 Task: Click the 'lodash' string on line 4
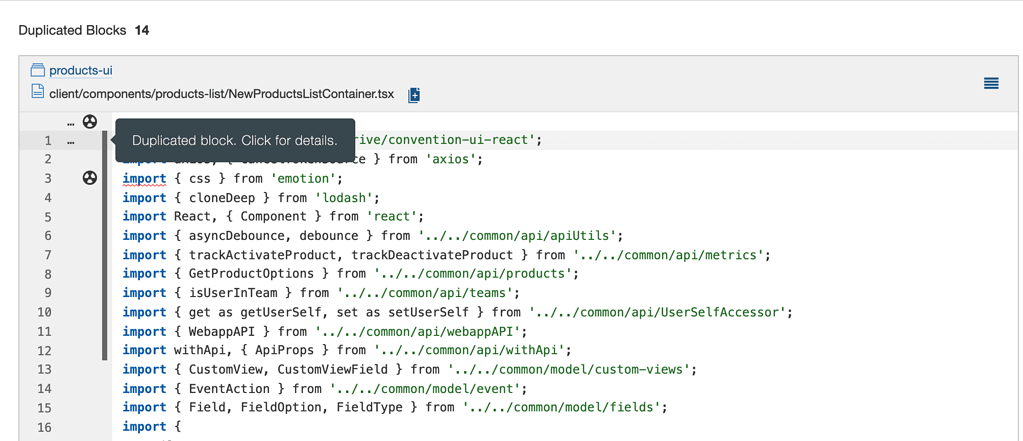coord(350,198)
